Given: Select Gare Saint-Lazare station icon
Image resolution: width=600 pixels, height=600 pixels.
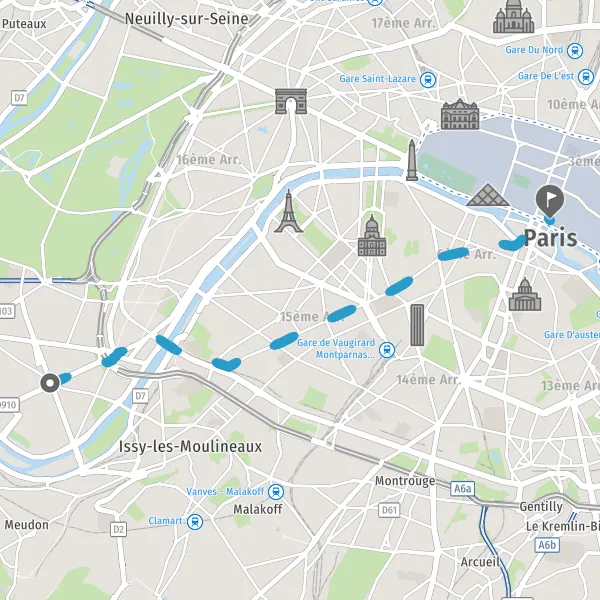Looking at the screenshot, I should (x=428, y=80).
